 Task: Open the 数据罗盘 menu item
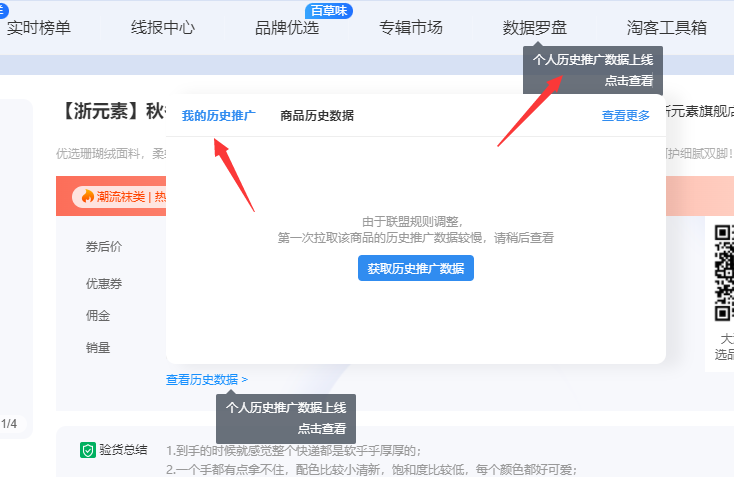[x=535, y=28]
